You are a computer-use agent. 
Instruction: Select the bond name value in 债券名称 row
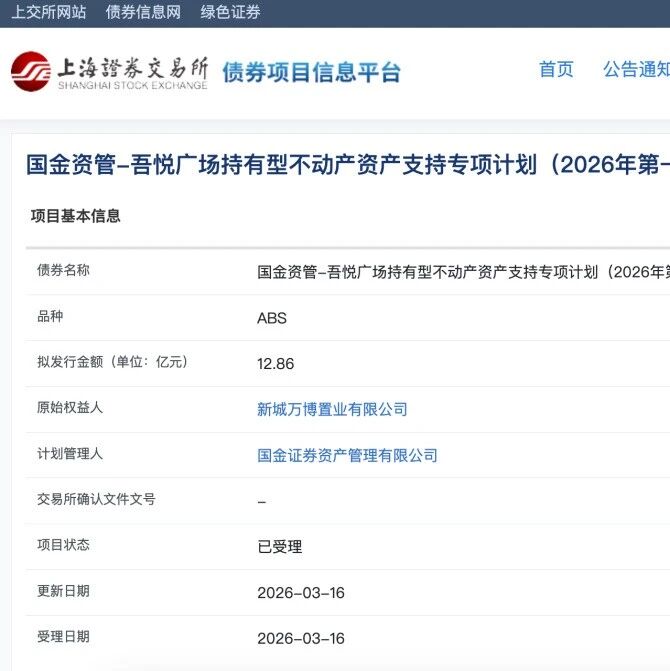tap(463, 272)
